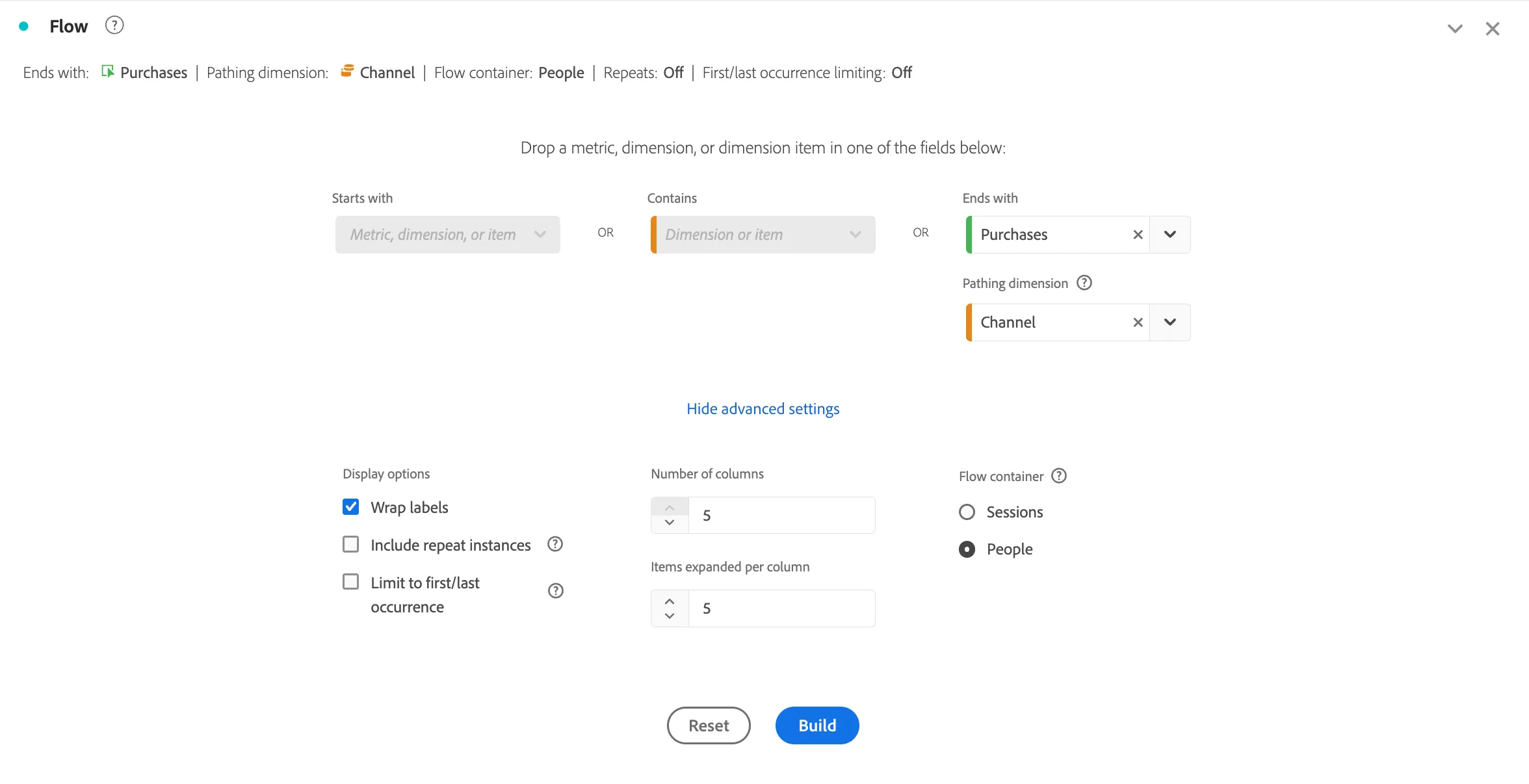Click the Purchases metric icon in the summary line
This screenshot has width=1529, height=784.
[x=108, y=72]
